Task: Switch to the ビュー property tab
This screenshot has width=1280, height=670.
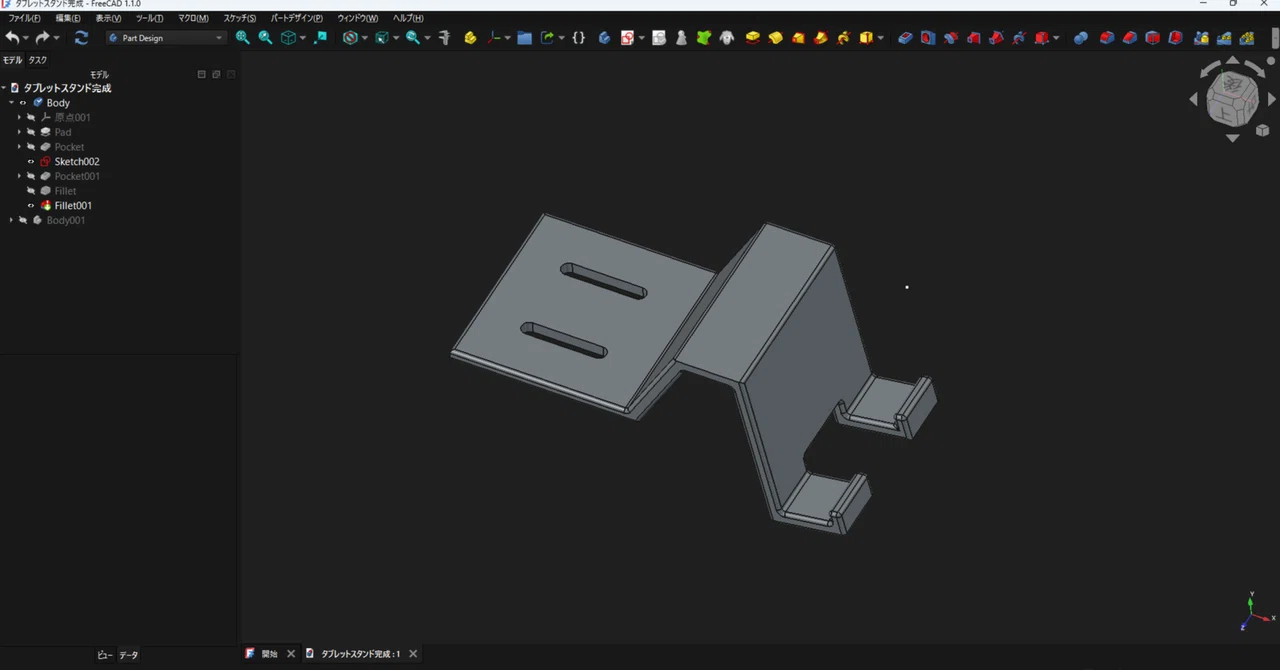Action: [x=105, y=655]
